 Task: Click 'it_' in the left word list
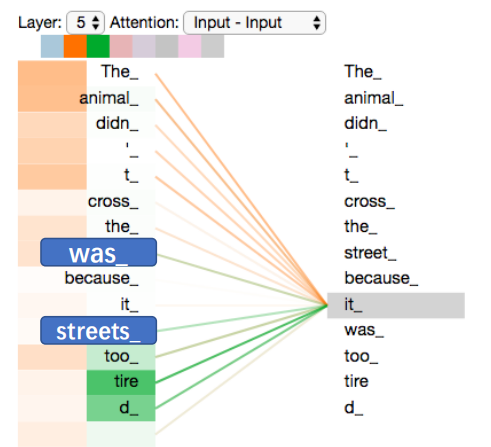[x=129, y=305]
